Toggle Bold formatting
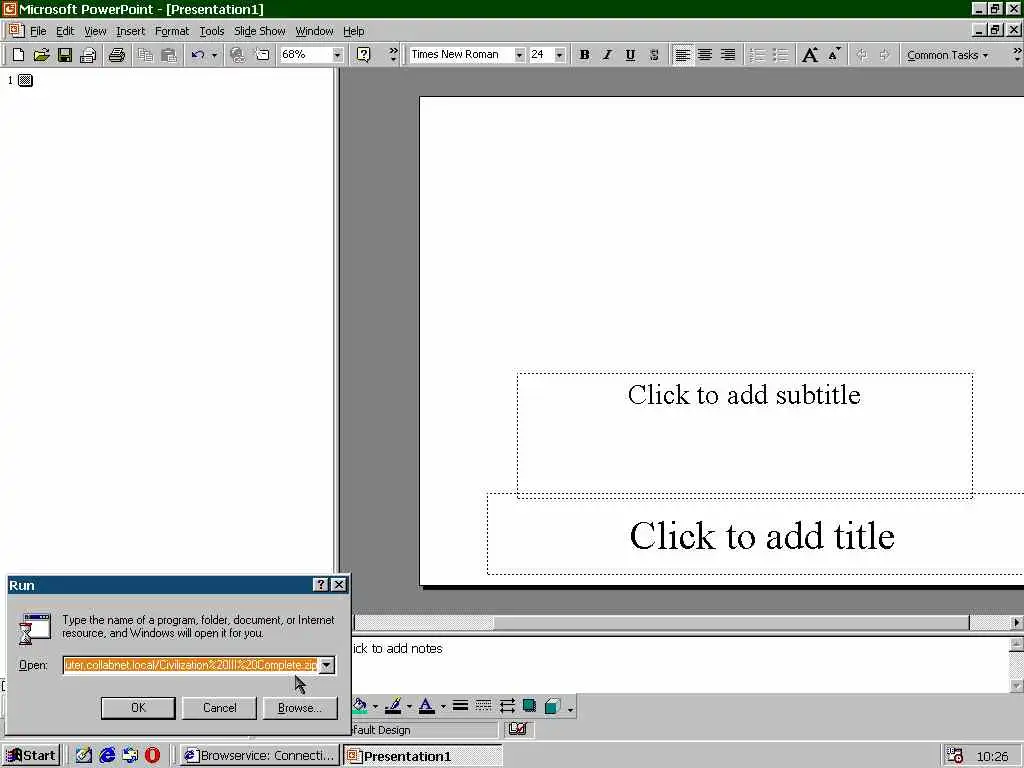The image size is (1024, 768). tap(584, 55)
